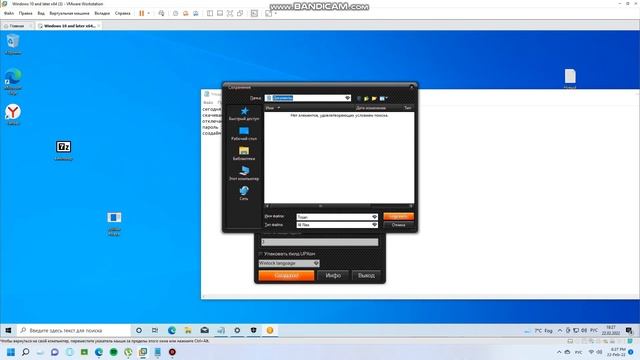Click the thumbnail bar layout icon

[220, 13]
